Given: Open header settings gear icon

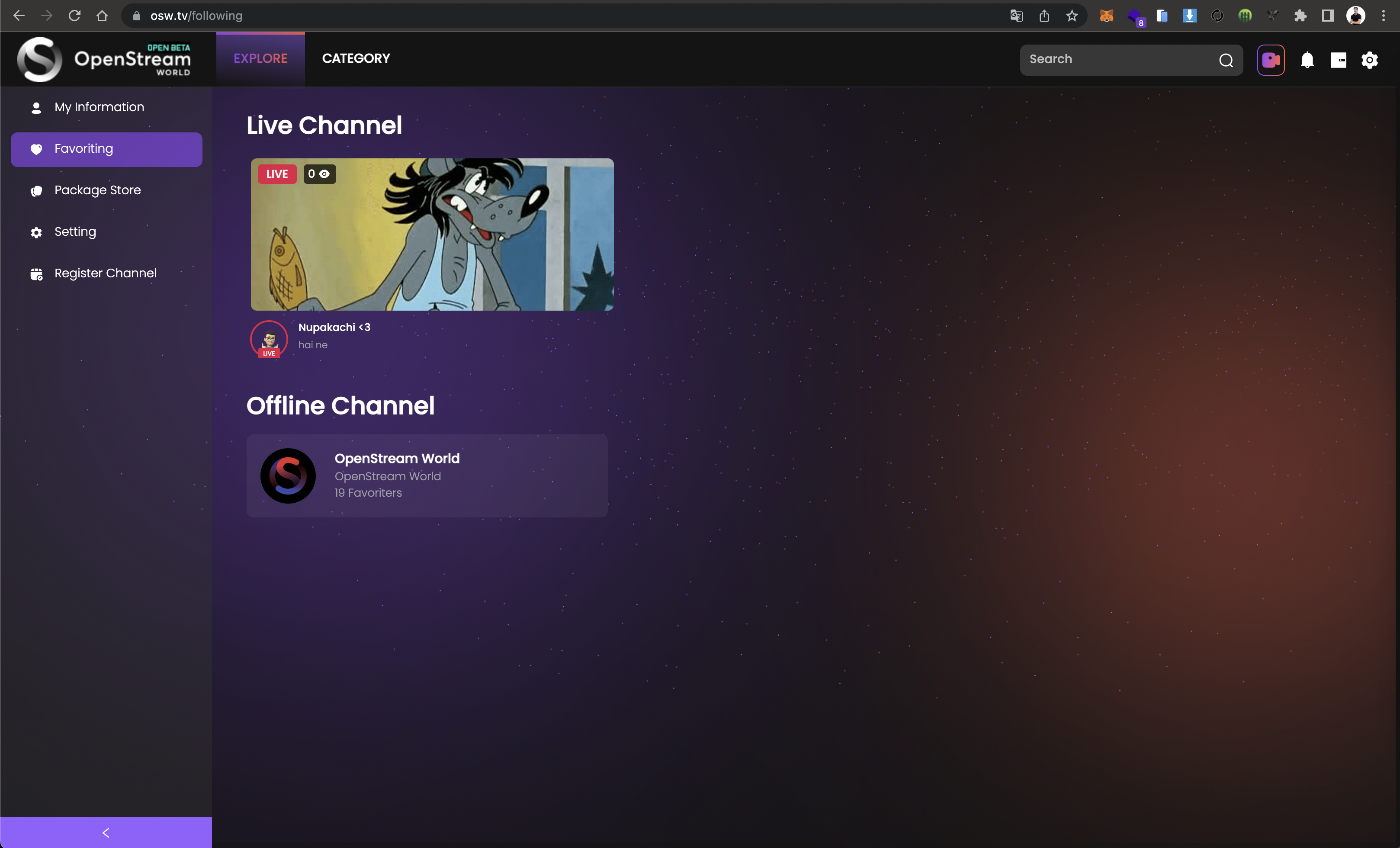Looking at the screenshot, I should (x=1369, y=60).
